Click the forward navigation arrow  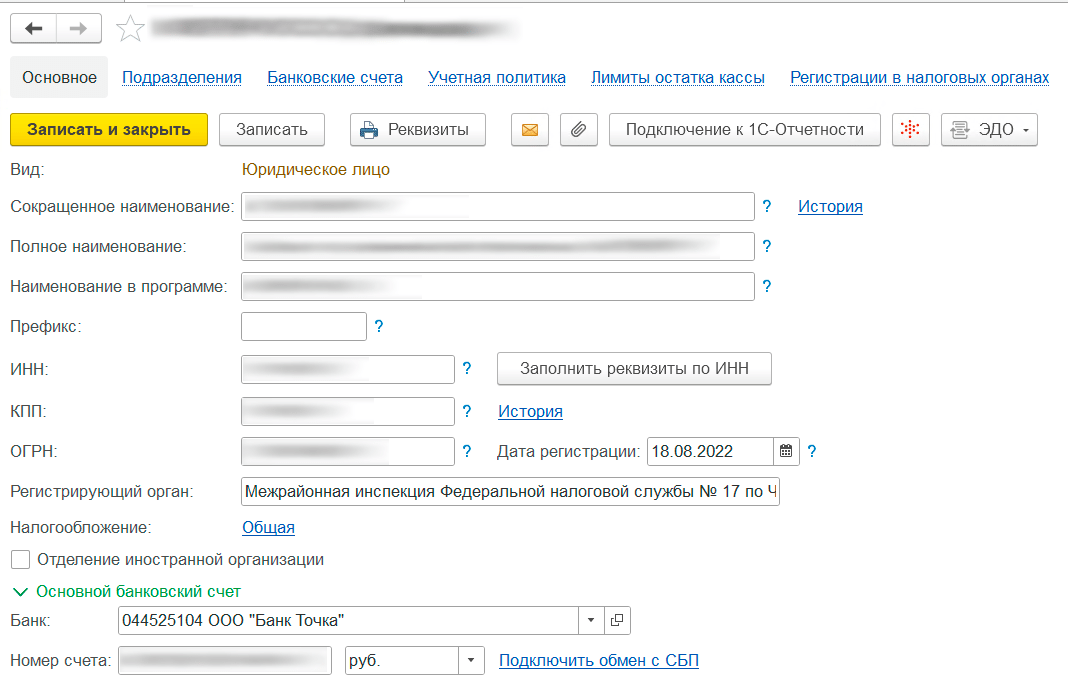[x=78, y=29]
